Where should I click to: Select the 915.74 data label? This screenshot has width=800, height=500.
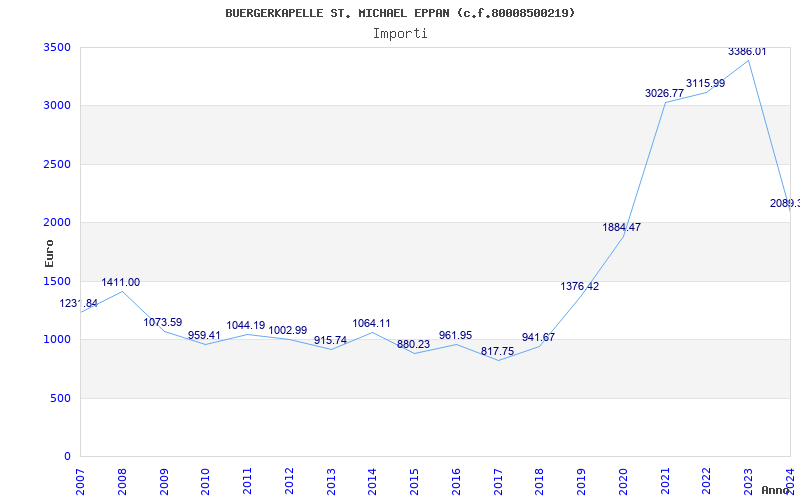click(x=330, y=340)
